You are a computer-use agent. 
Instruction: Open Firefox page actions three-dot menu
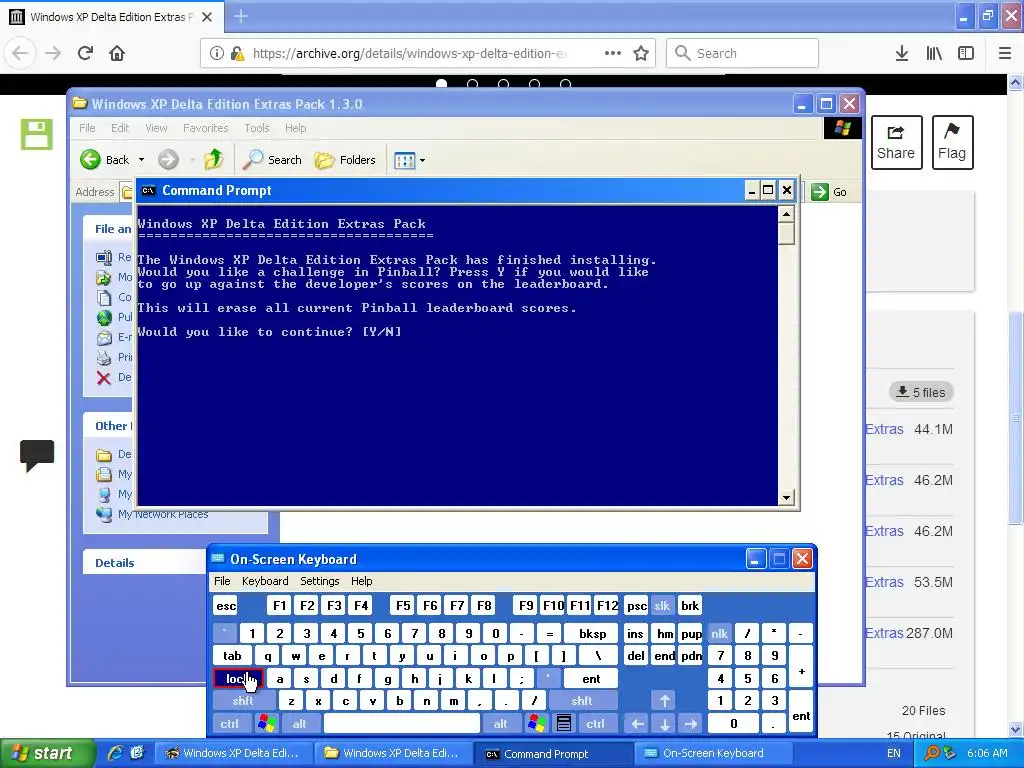(x=613, y=53)
